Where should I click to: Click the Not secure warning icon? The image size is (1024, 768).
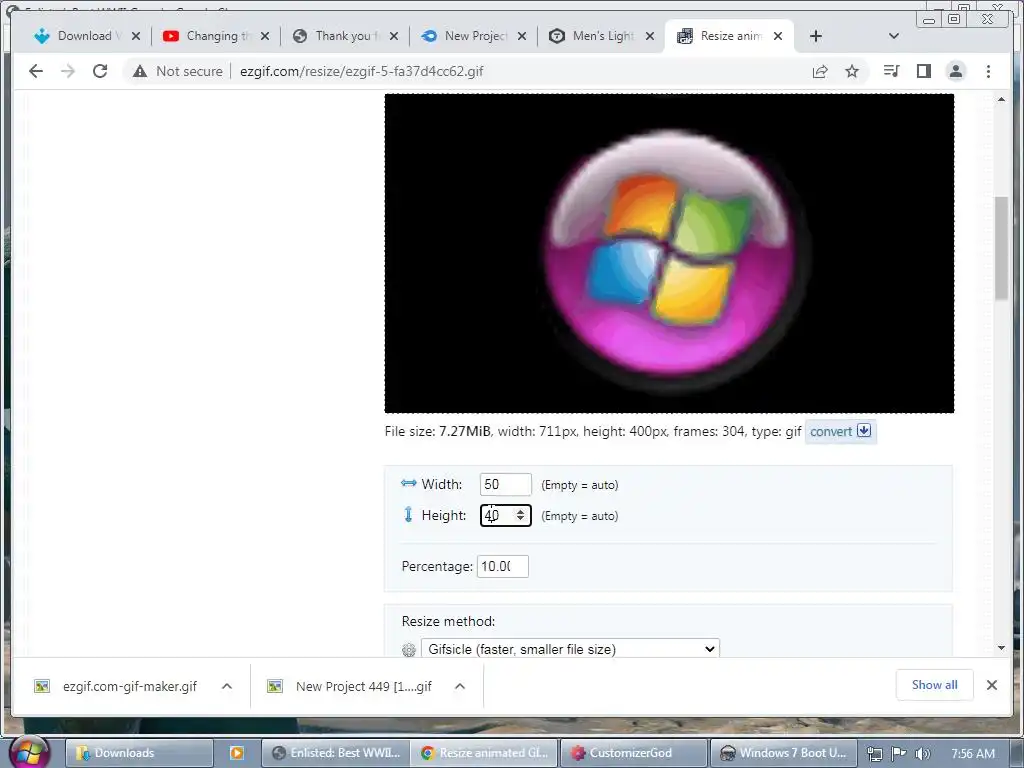pyautogui.click(x=140, y=71)
